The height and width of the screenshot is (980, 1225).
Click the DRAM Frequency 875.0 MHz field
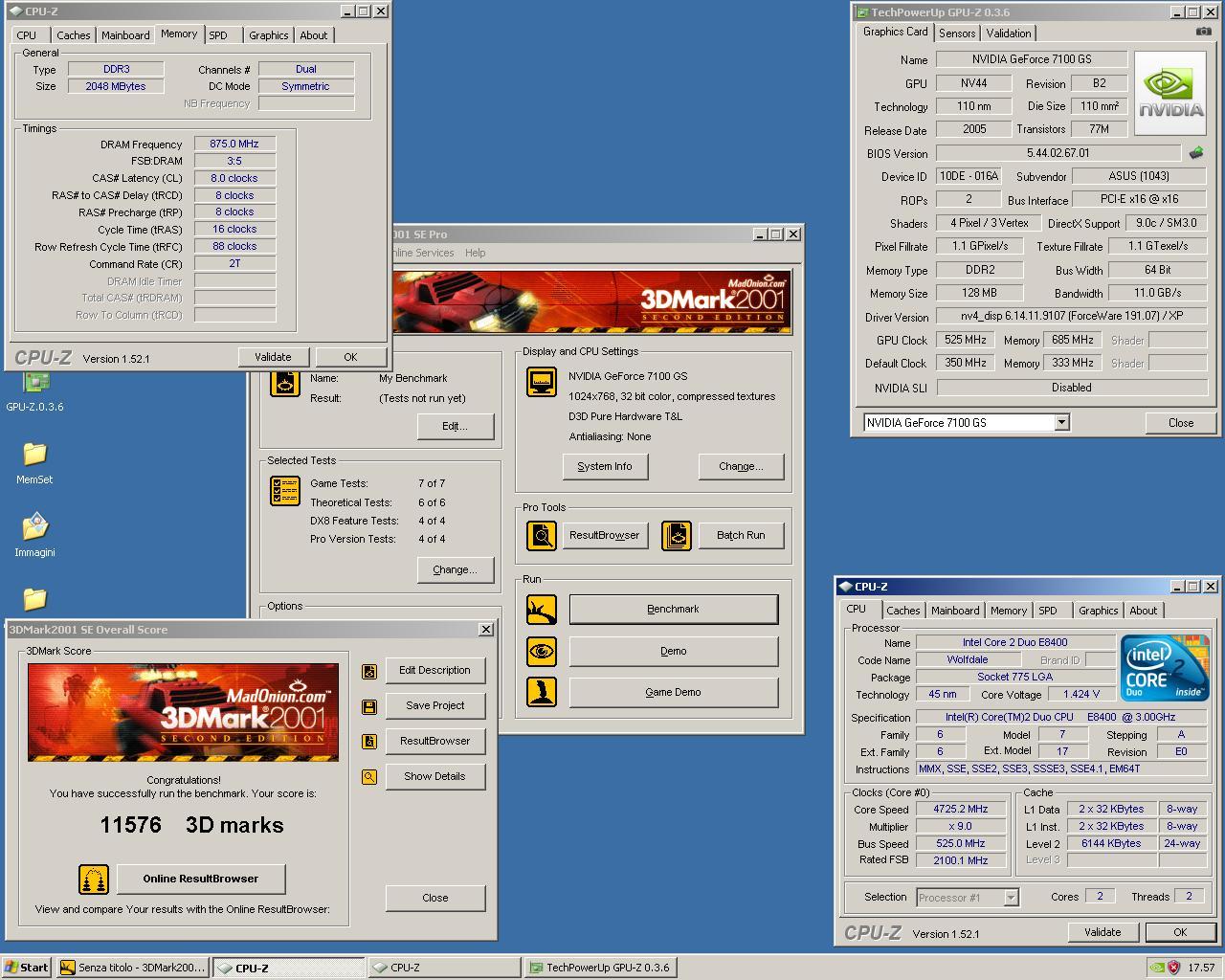coord(234,144)
